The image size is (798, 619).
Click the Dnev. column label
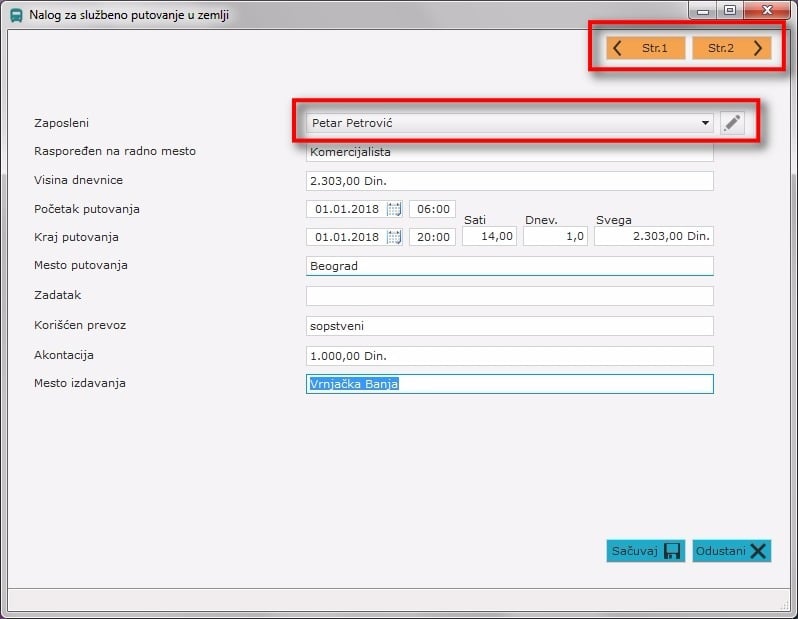coord(542,220)
